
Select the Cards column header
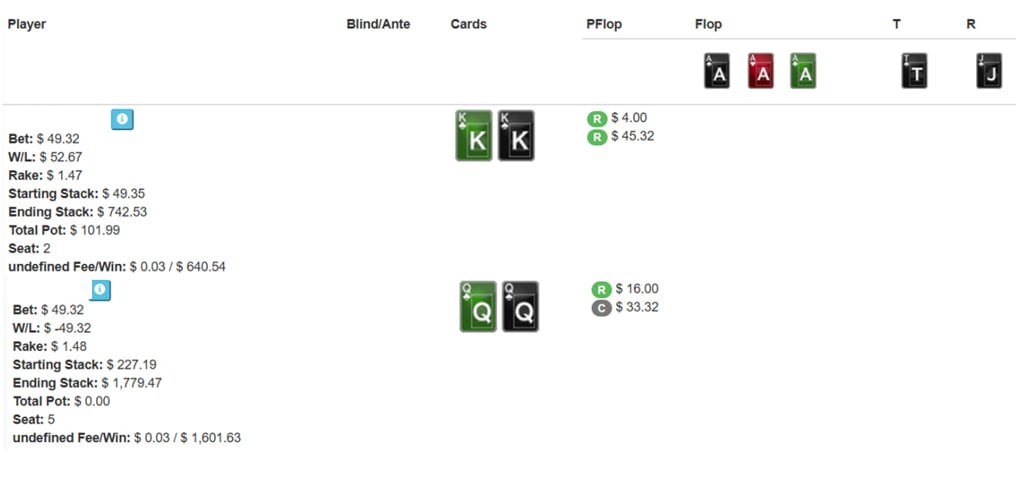tap(469, 24)
